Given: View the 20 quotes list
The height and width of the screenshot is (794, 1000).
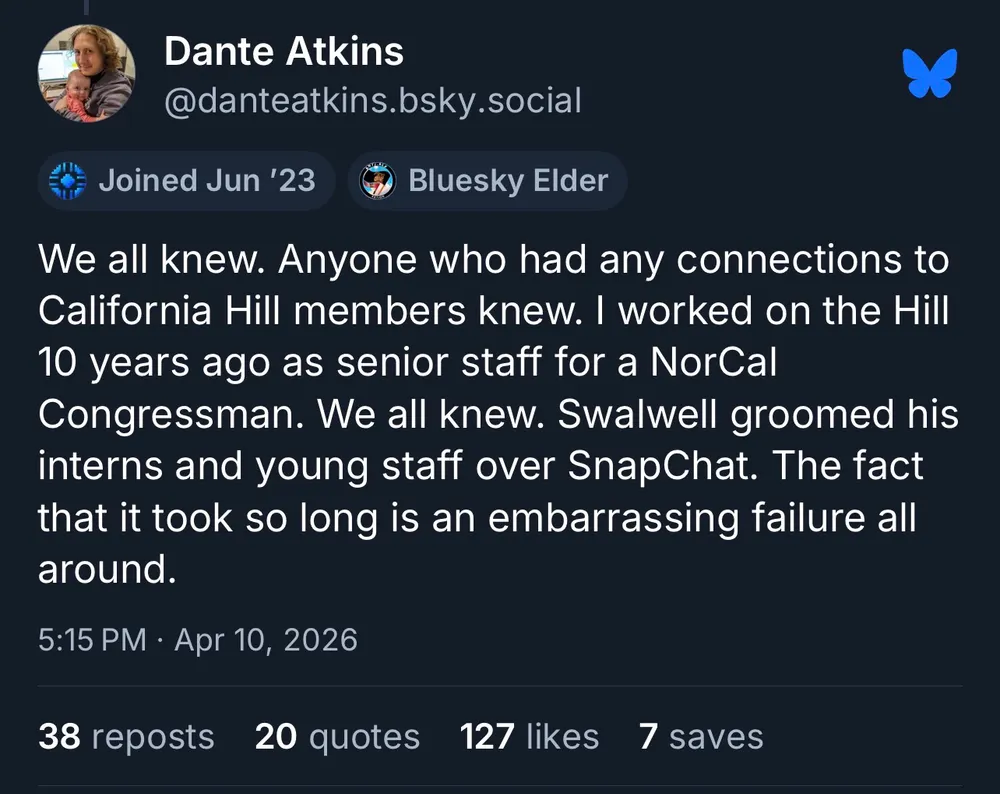Looking at the screenshot, I should [x=337, y=737].
